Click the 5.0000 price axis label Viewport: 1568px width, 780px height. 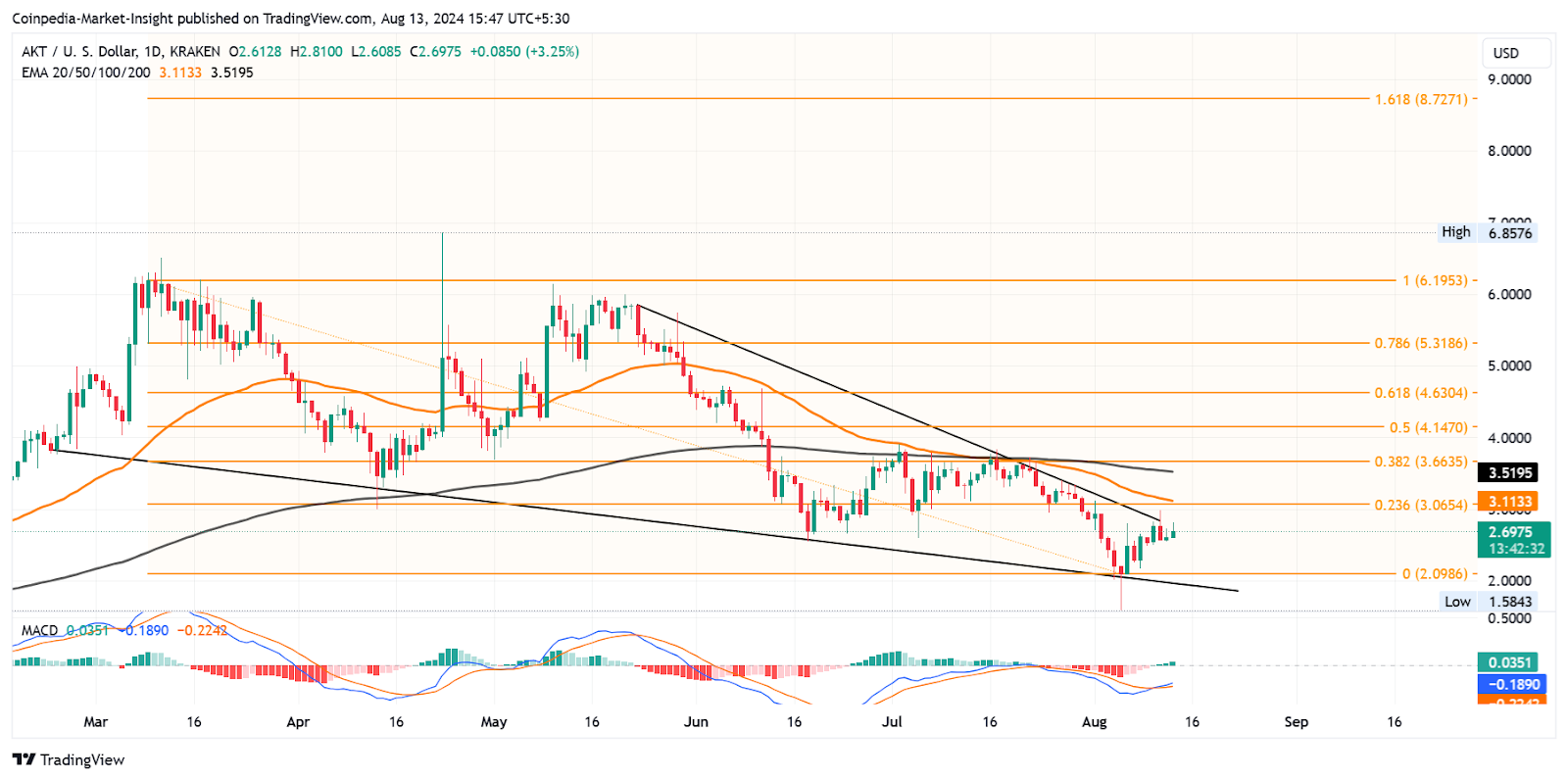tap(1509, 366)
